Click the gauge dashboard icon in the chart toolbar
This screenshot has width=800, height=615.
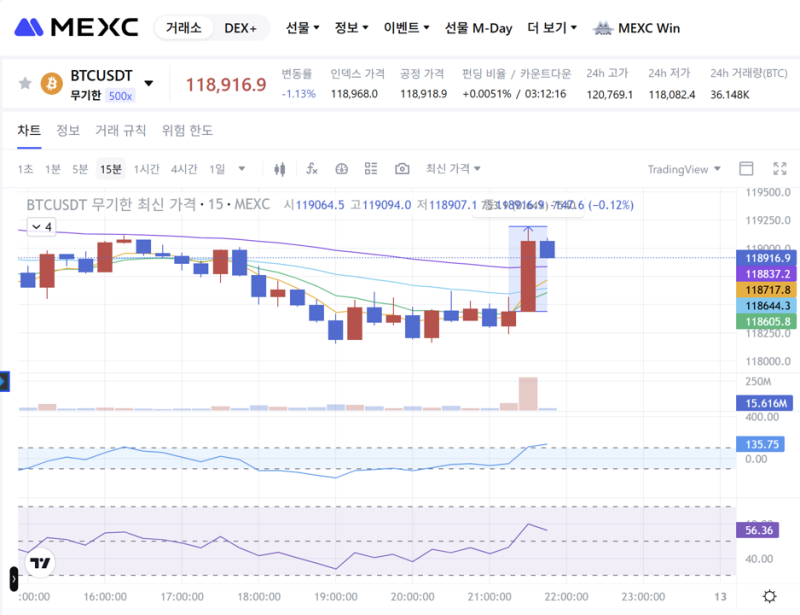341,168
